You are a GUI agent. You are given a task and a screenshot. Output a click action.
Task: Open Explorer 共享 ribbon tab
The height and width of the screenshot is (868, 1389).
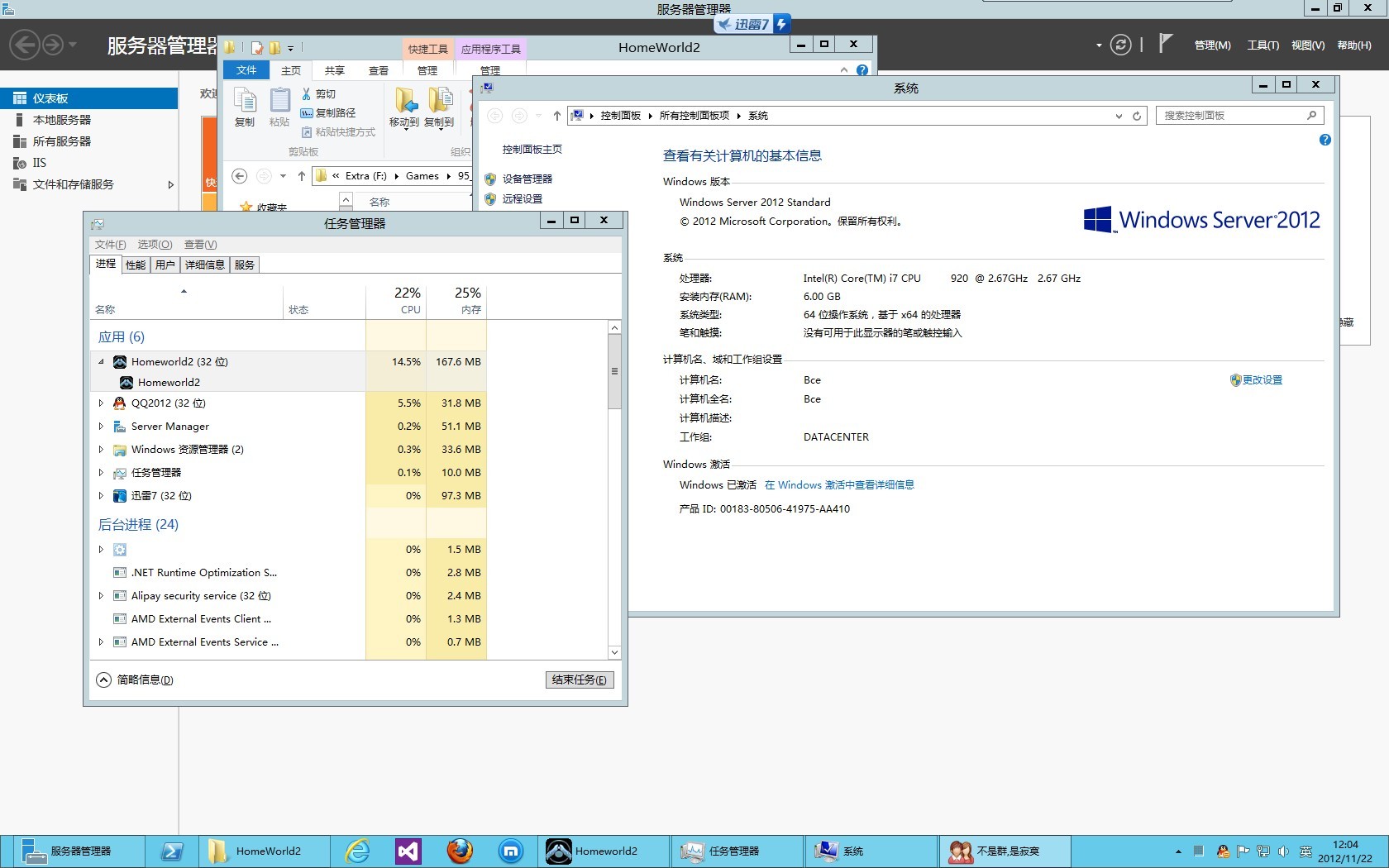tap(335, 70)
